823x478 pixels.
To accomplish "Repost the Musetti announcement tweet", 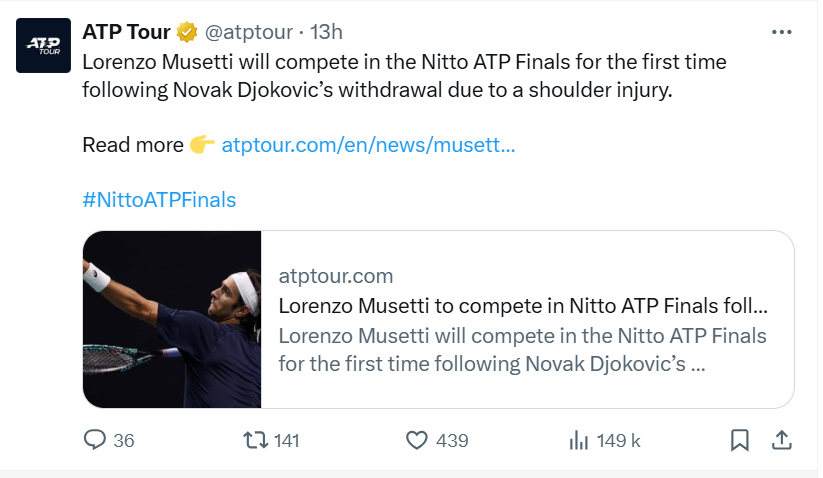I will (x=257, y=440).
